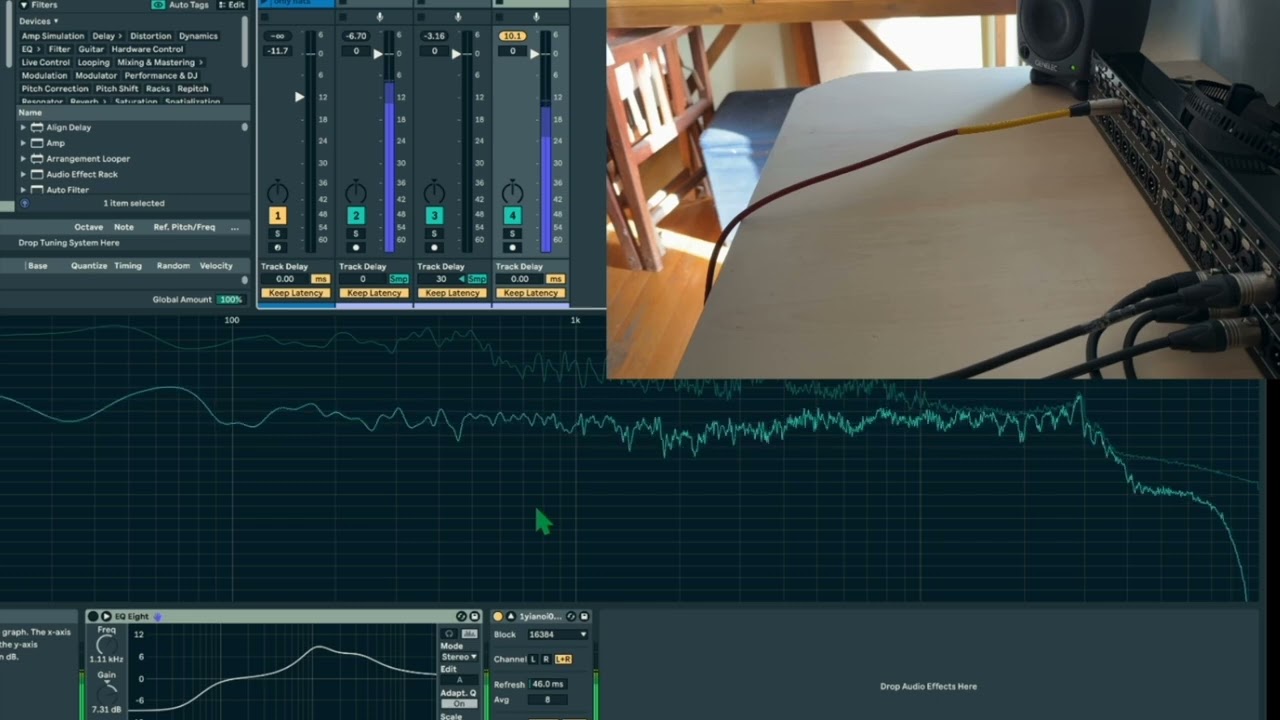The width and height of the screenshot is (1280, 720).
Task: Select the Pitch Correction tag
Action: [55, 88]
